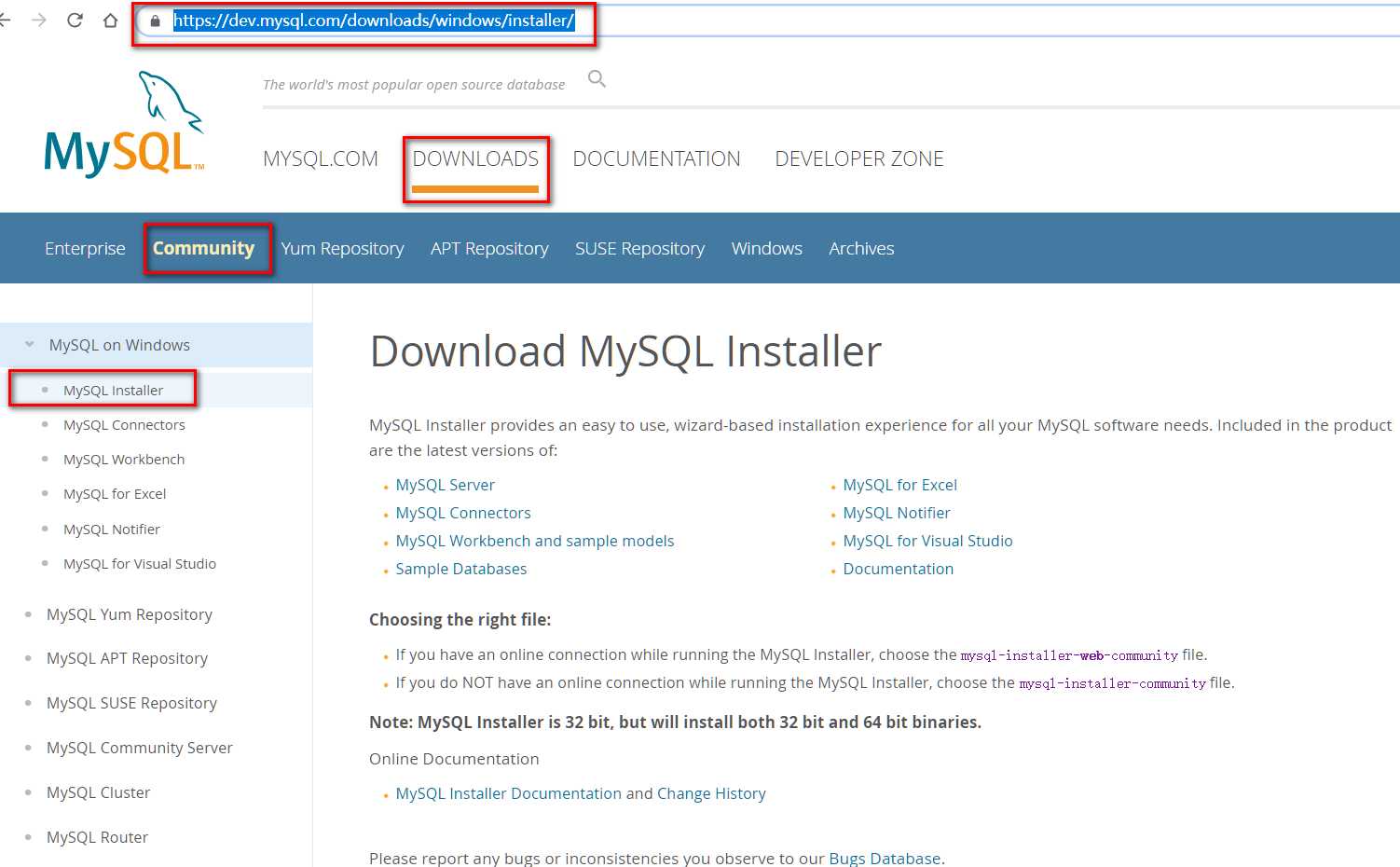Click the search magnifier icon
This screenshot has height=867, width=1400.
tap(597, 79)
